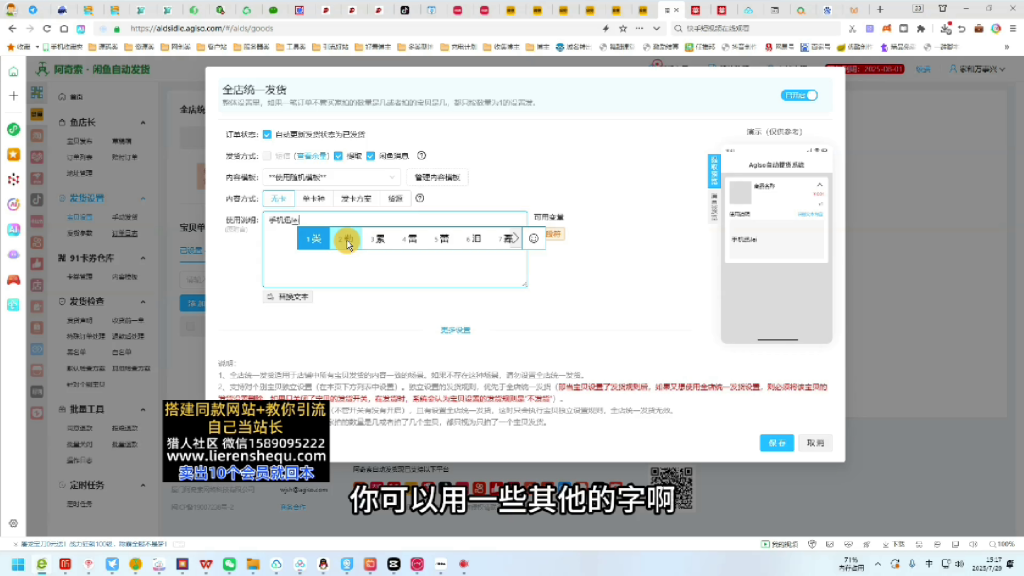Screen dimensions: 1024x576
Task: Open the 内容模板 random template dropdown
Action: pyautogui.click(x=331, y=177)
